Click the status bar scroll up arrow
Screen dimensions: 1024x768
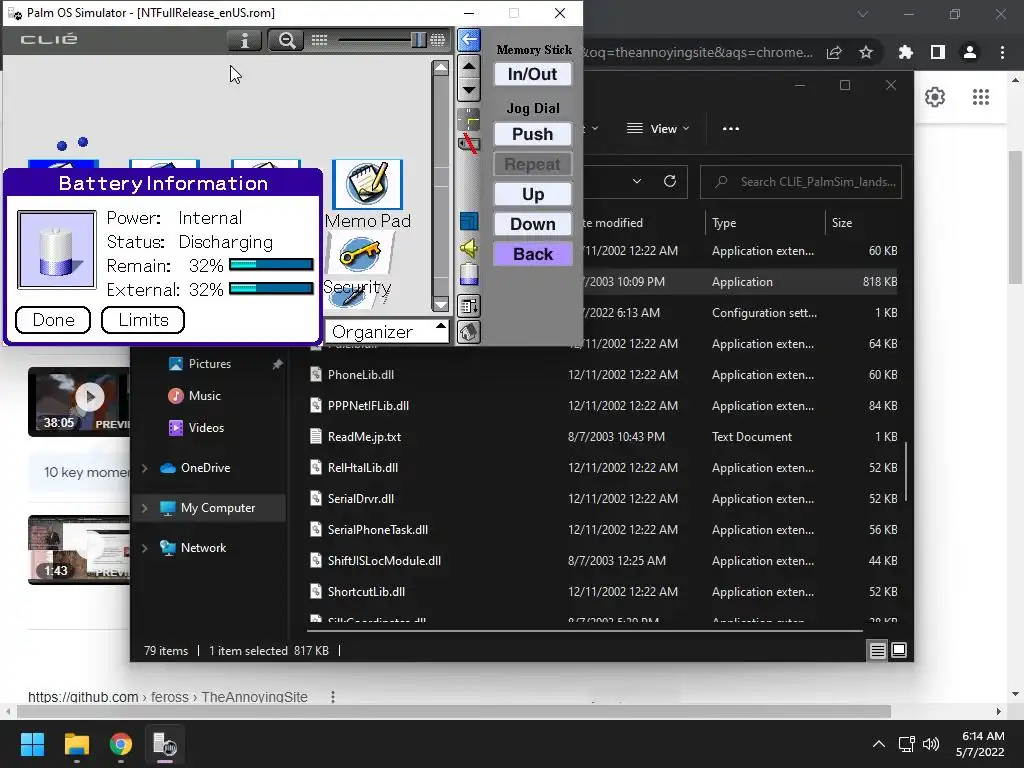[x=468, y=66]
